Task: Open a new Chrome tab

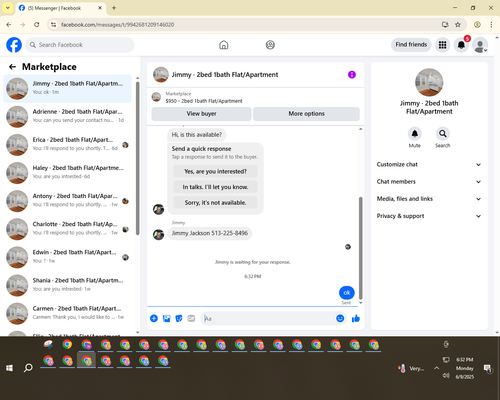Action: [x=114, y=8]
